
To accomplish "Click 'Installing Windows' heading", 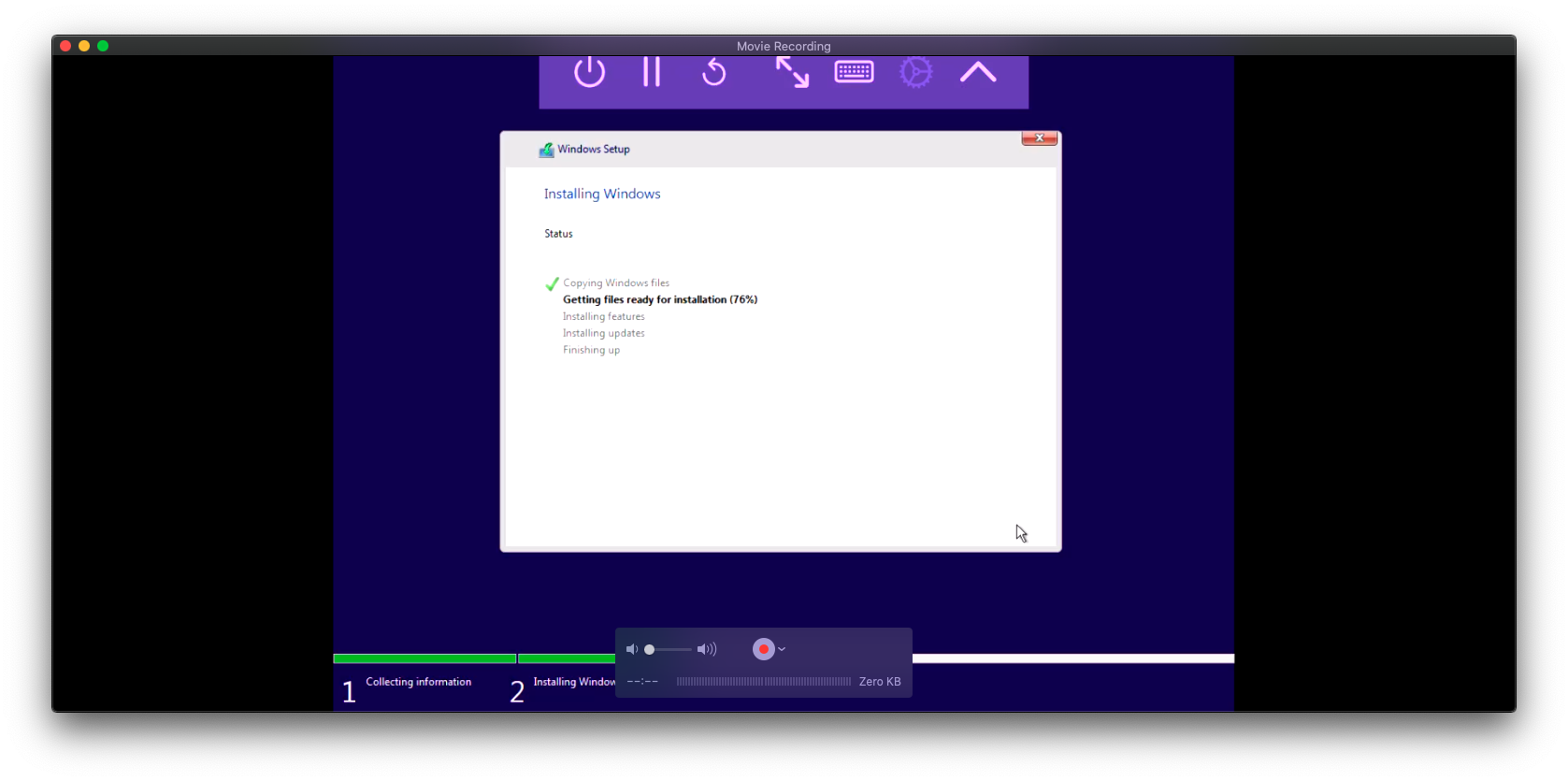I will coord(602,194).
